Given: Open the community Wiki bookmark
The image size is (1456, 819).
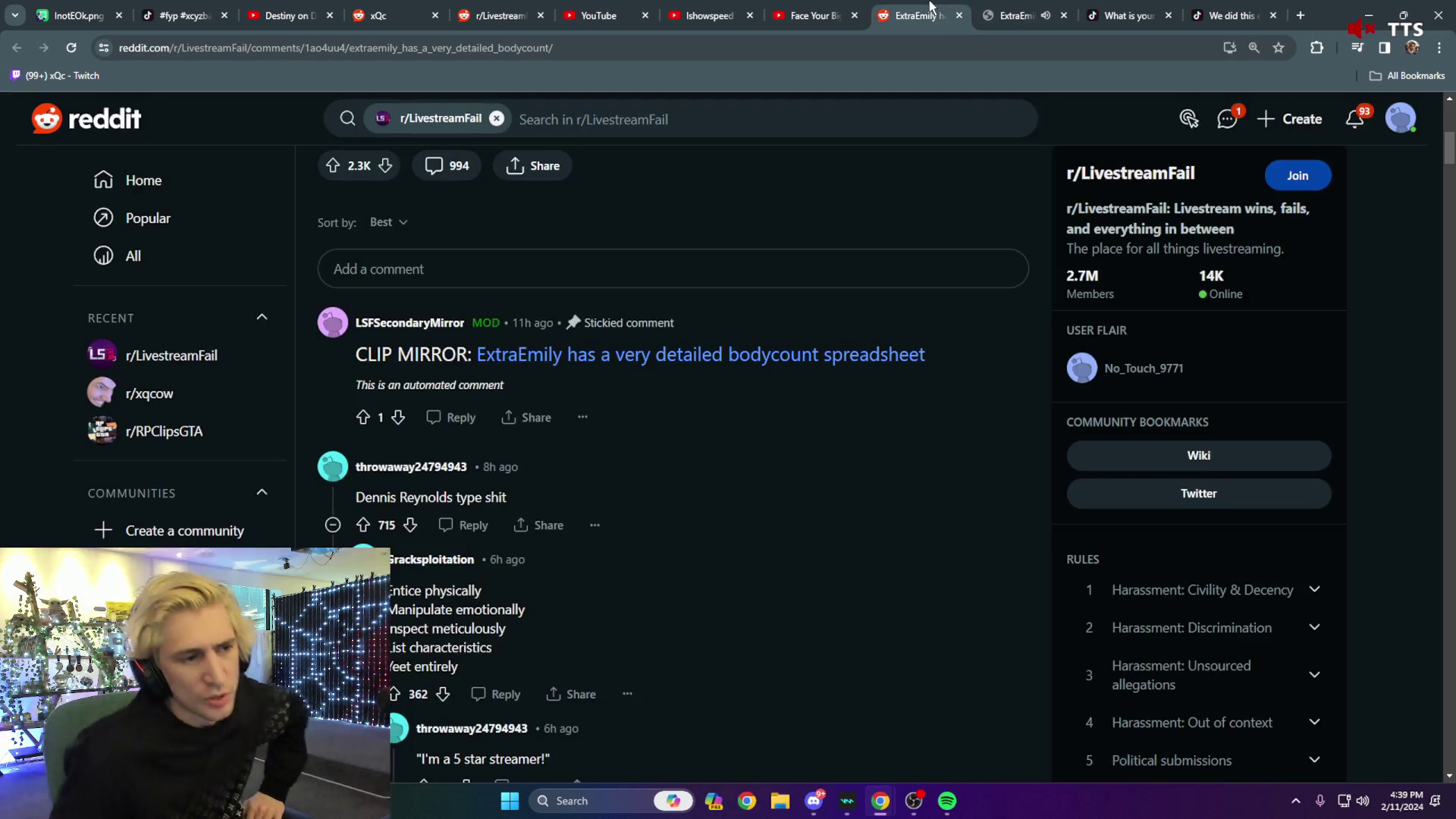Looking at the screenshot, I should (x=1198, y=455).
